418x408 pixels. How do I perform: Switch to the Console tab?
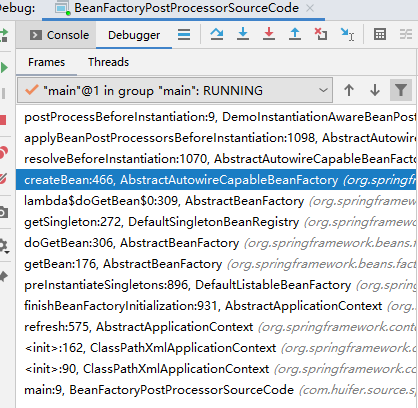tap(59, 35)
